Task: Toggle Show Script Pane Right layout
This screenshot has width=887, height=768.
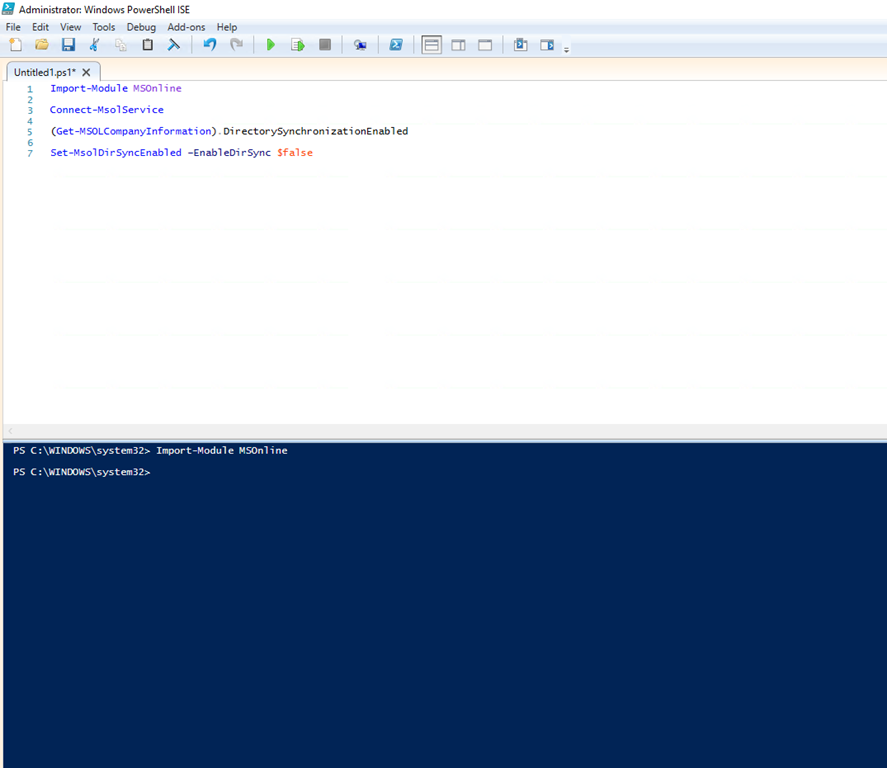Action: 458,44
